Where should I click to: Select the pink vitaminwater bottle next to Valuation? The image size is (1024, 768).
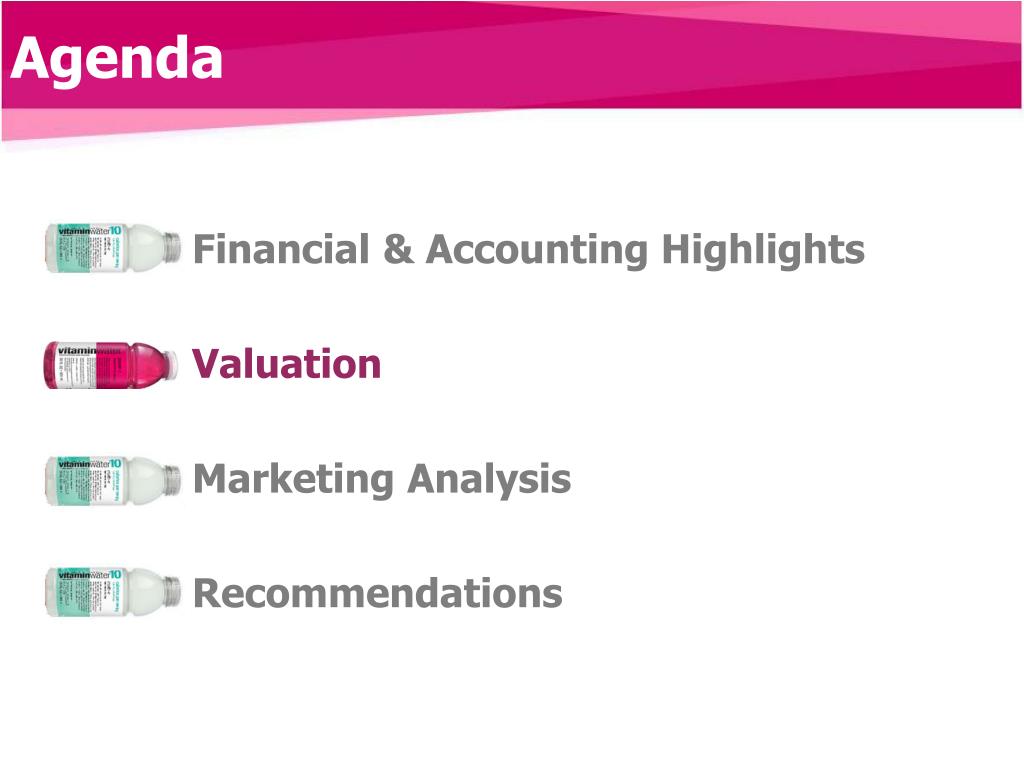click(x=111, y=364)
